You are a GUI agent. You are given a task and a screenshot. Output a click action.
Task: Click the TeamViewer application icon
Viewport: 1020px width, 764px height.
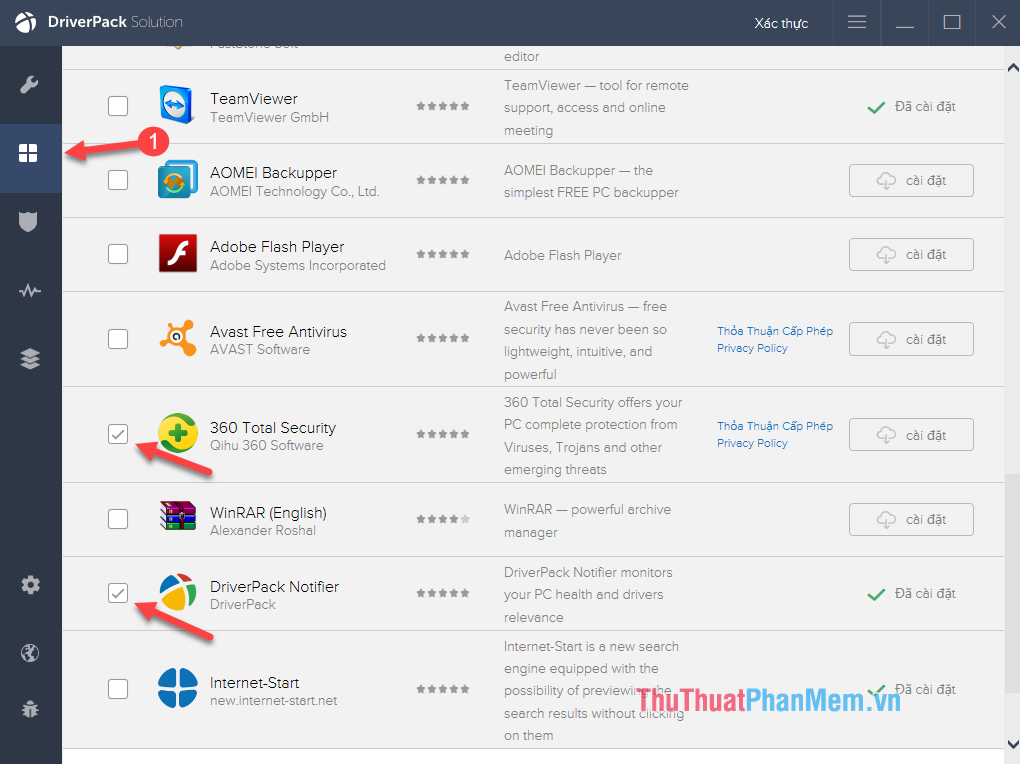point(177,106)
